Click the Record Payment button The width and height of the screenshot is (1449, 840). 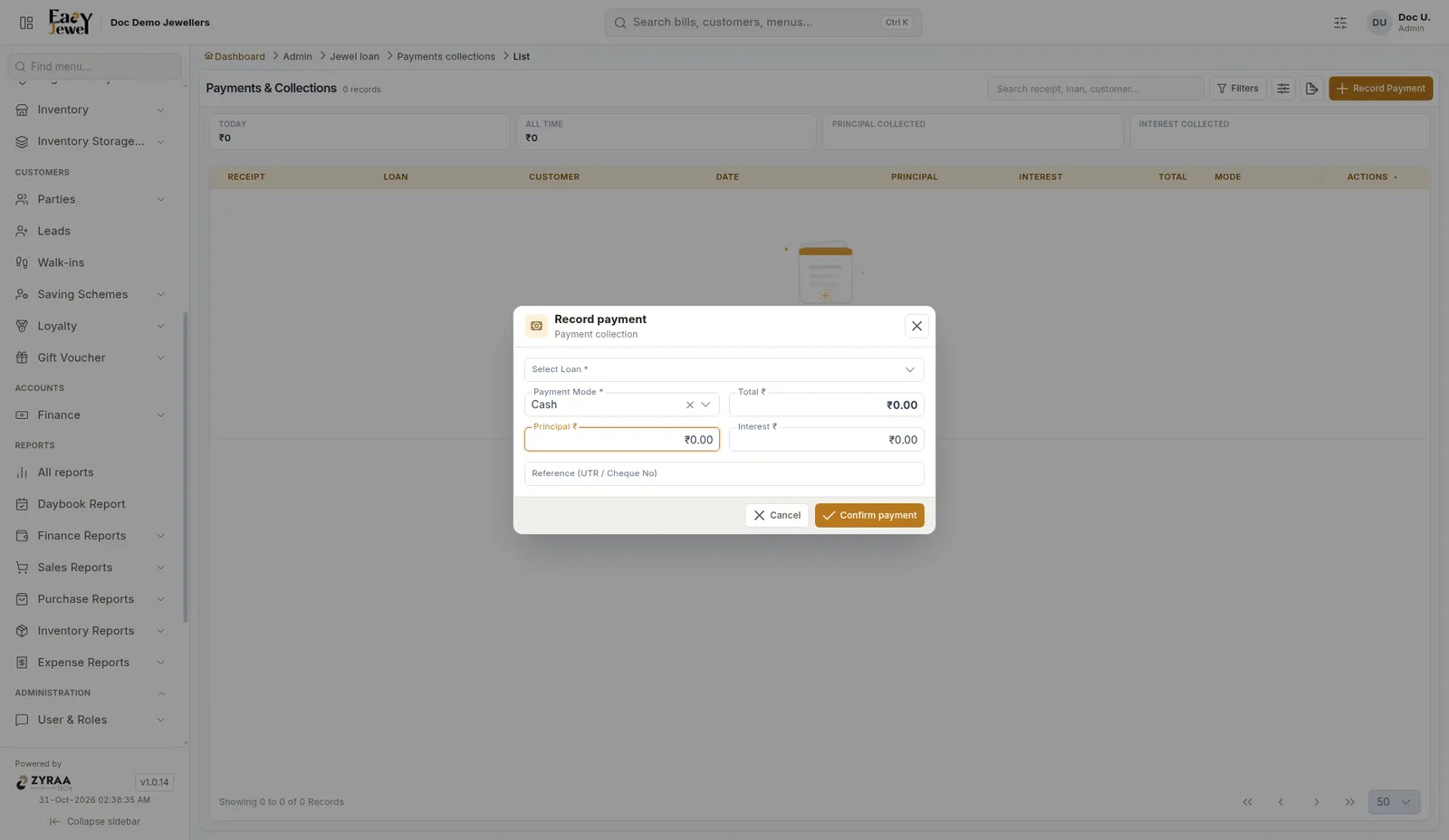tap(1380, 89)
